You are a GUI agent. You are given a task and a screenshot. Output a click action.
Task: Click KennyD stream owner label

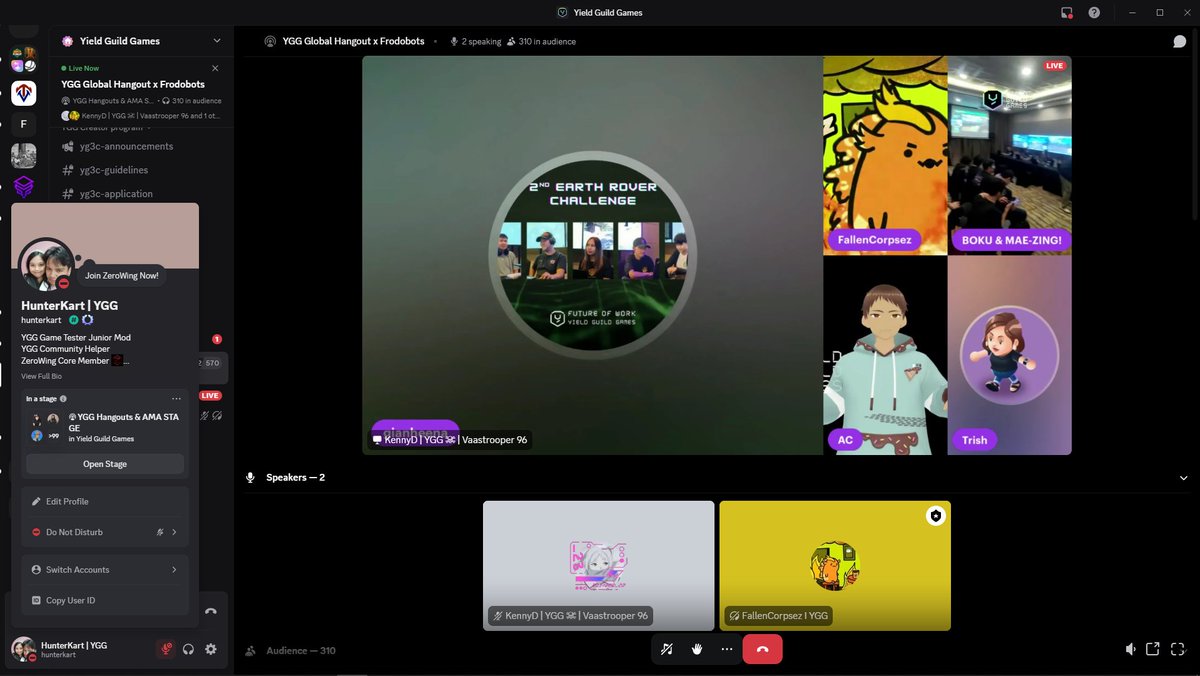(x=450, y=439)
